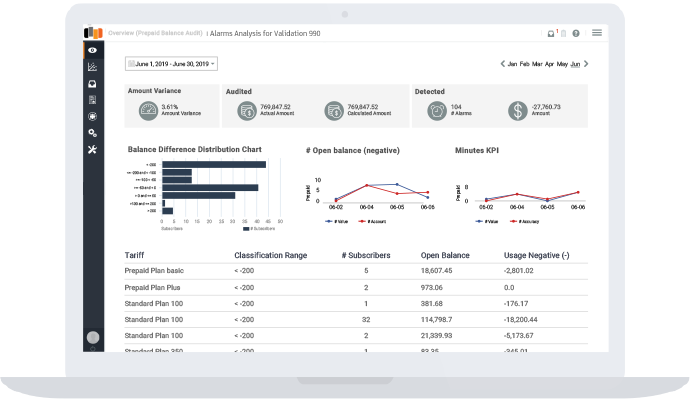Select the Apr month tab
Image resolution: width=690 pixels, height=400 pixels.
(549, 64)
